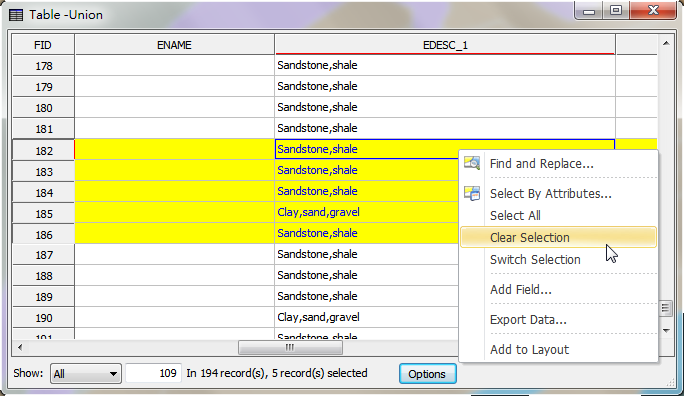This screenshot has width=684, height=396.
Task: Select row header for FID 181
Action: click(x=43, y=129)
